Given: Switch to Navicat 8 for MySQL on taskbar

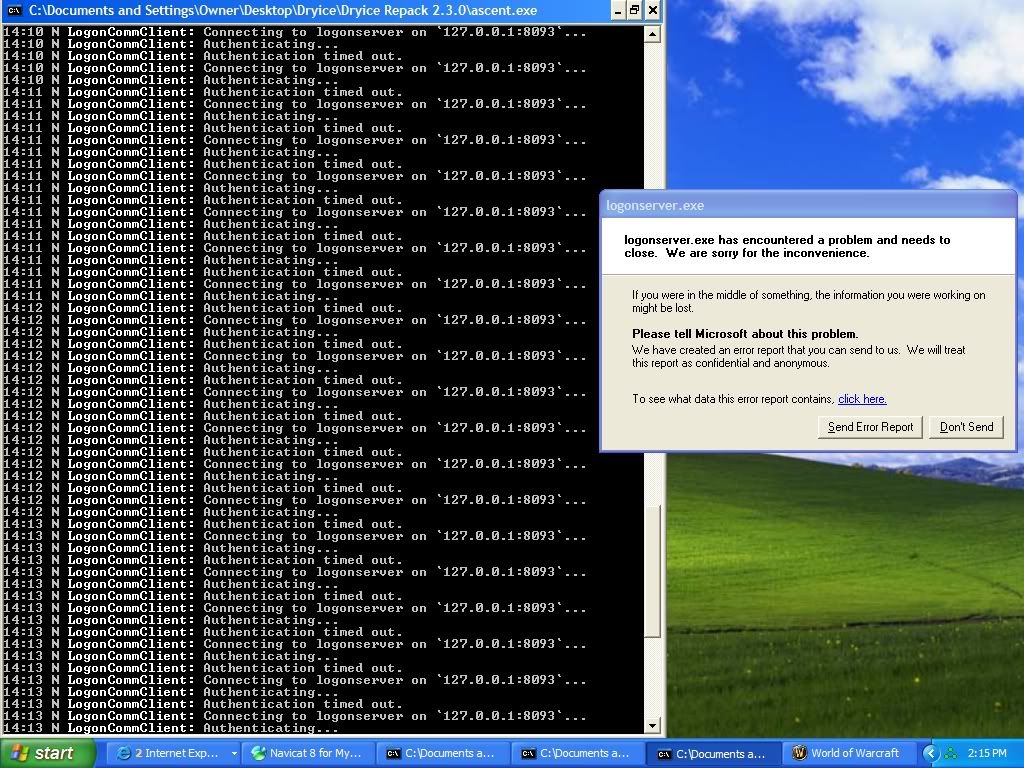Looking at the screenshot, I should pos(307,753).
